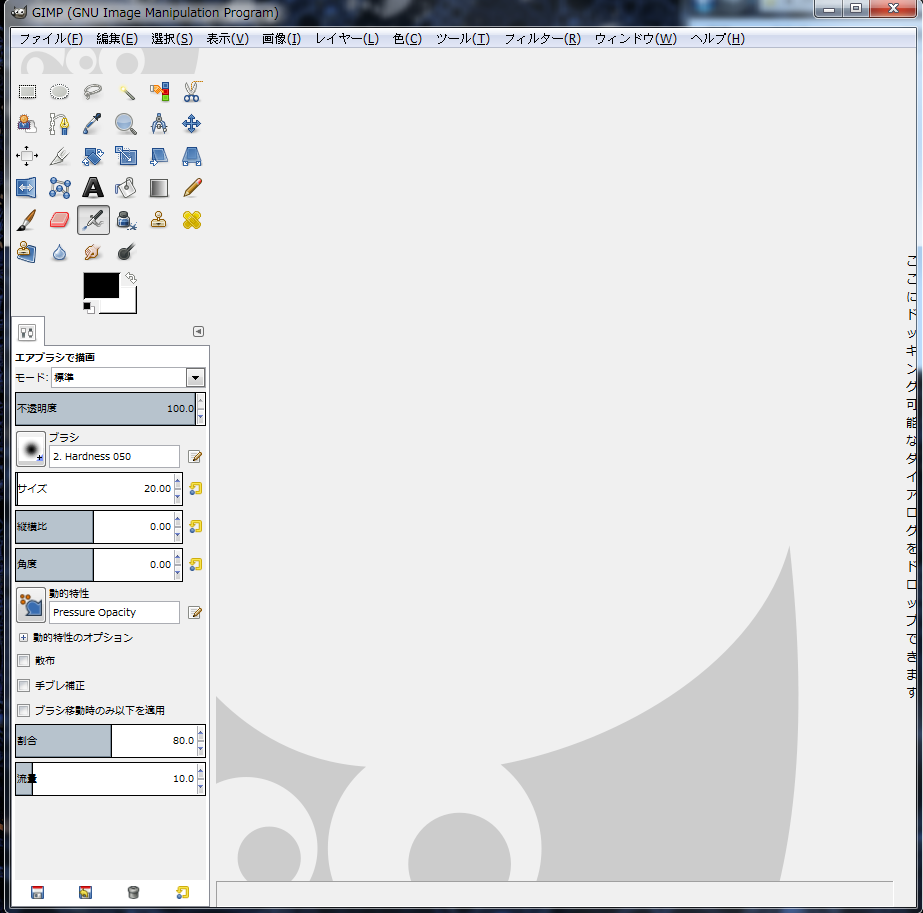The image size is (923, 913).
Task: Open the ウィンドウ menu
Action: [x=636, y=39]
